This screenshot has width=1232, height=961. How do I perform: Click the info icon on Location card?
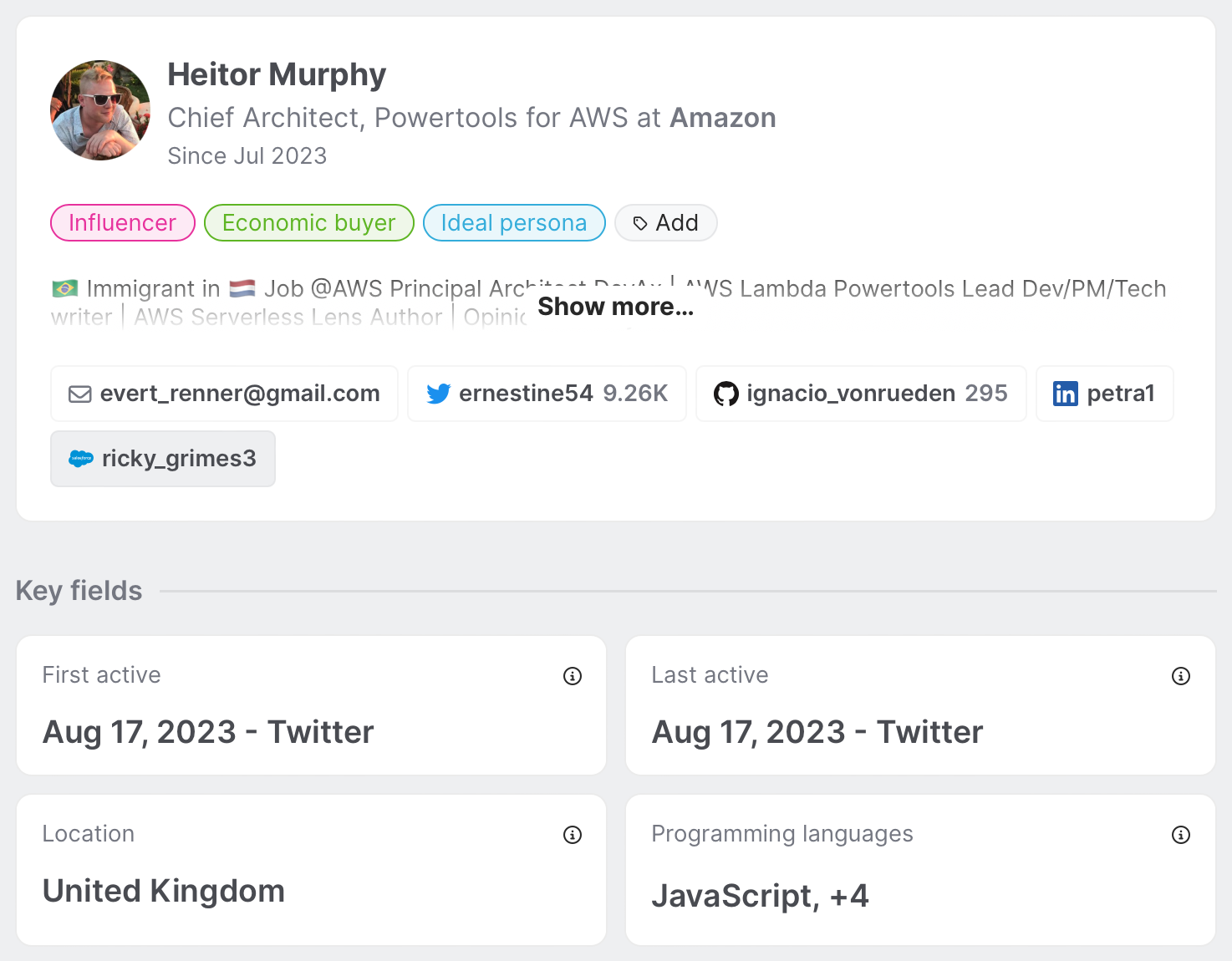pyautogui.click(x=573, y=835)
